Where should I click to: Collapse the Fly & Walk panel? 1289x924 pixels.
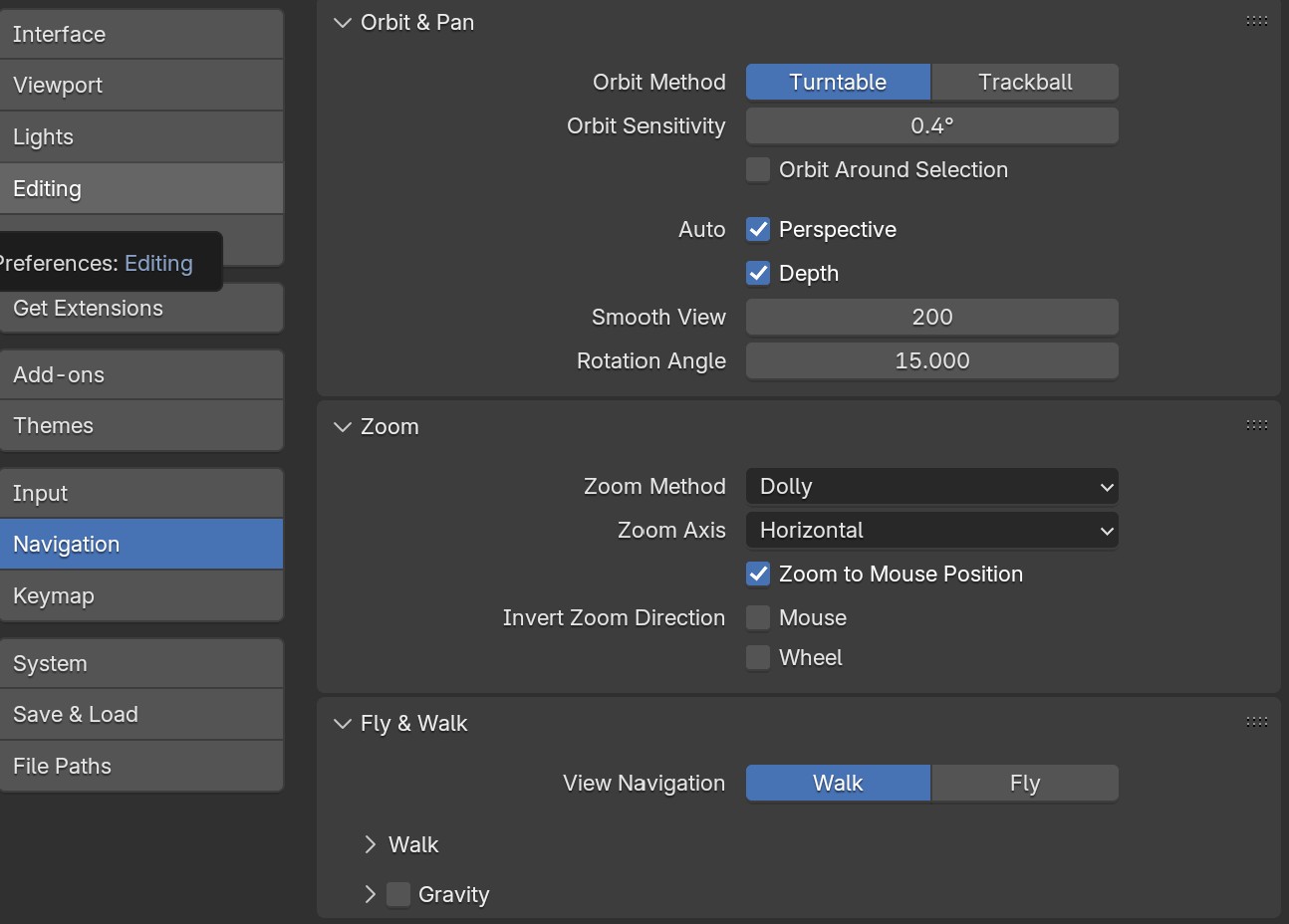click(x=343, y=724)
